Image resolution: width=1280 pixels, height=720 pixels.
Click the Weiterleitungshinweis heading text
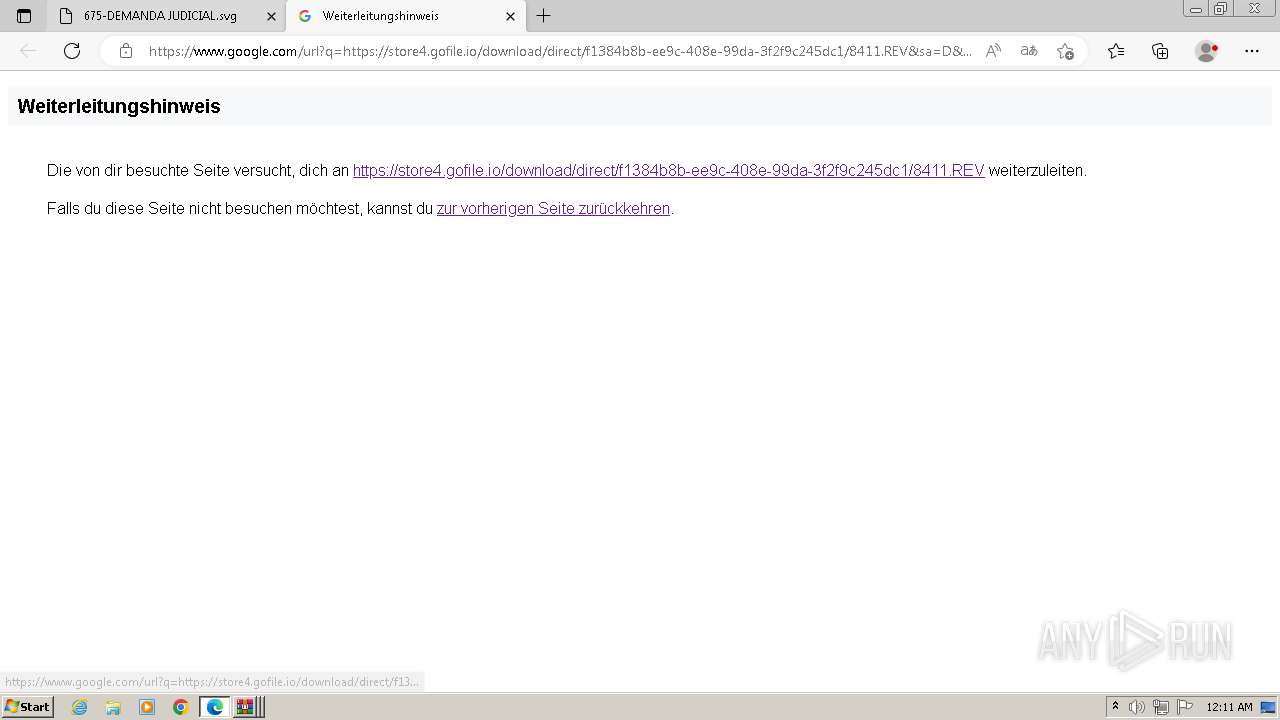119,106
